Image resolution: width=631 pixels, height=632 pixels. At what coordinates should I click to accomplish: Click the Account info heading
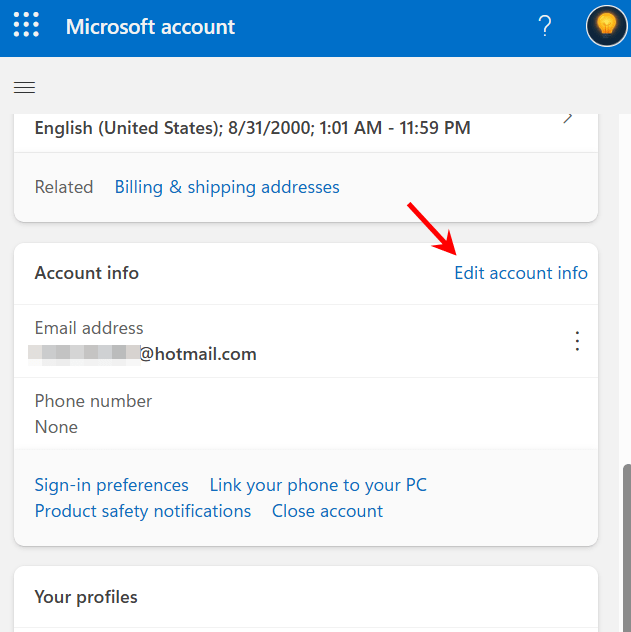pyautogui.click(x=87, y=273)
